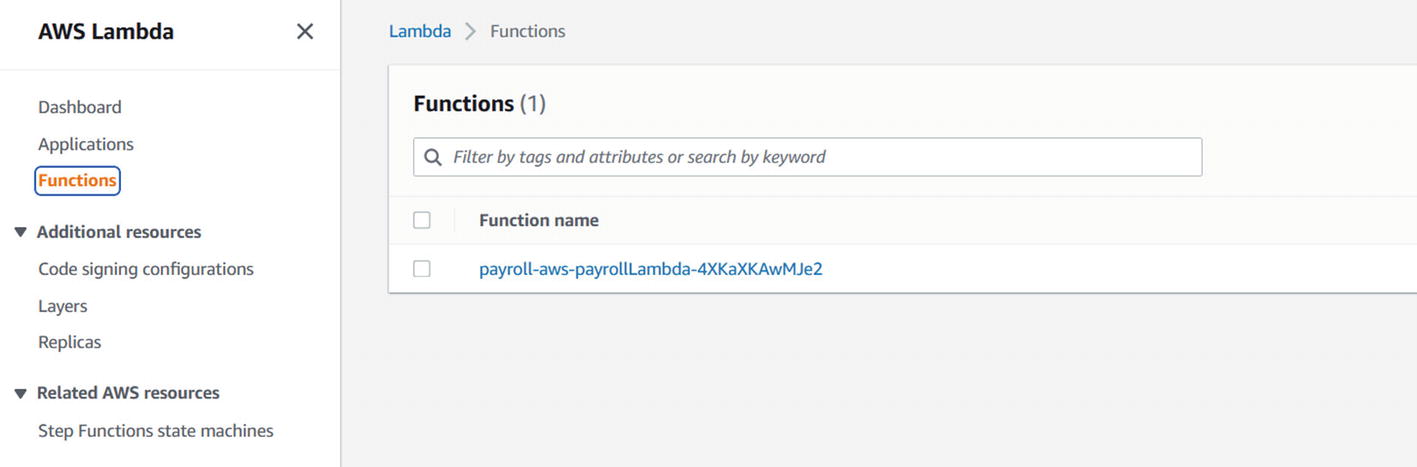Select Functions in the left navigation
This screenshot has height=467, width=1417.
[77, 181]
